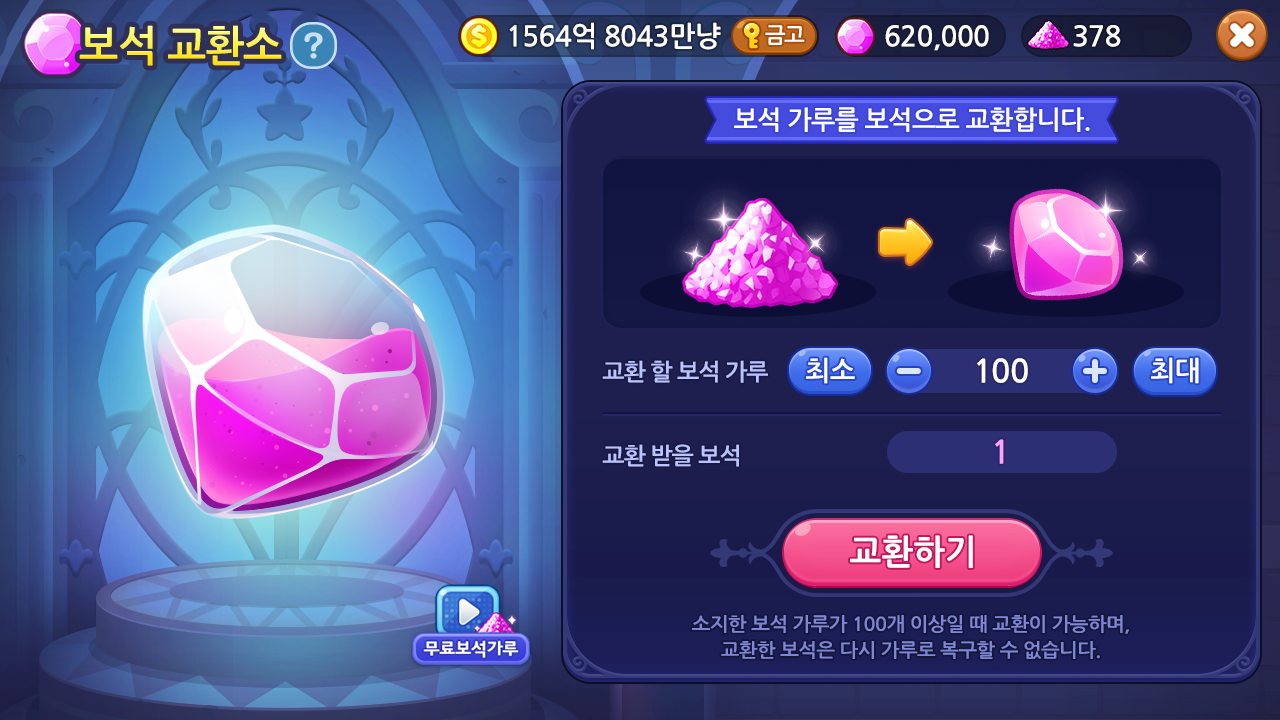Tap the large gem on the pedestal
Viewport: 1280px width, 720px height.
(293, 371)
